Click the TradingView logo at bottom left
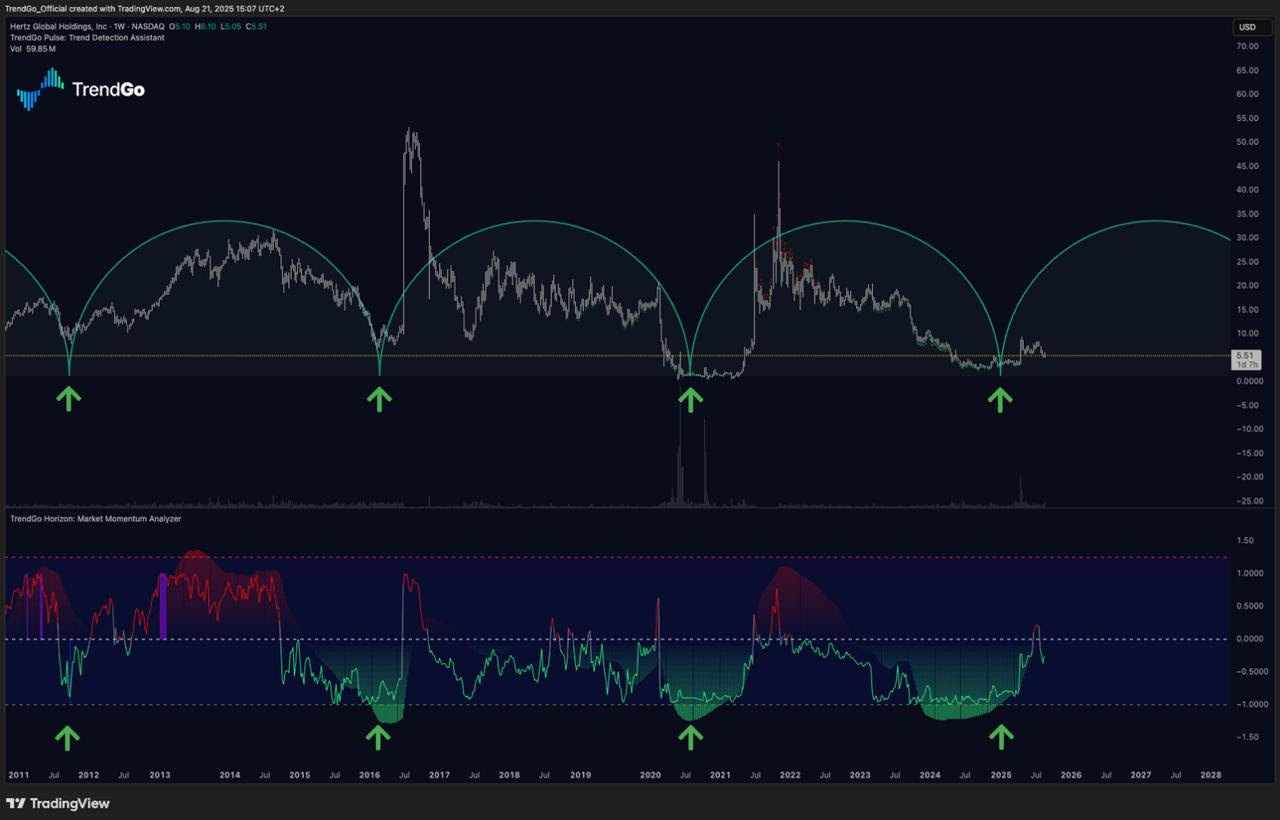This screenshot has width=1280, height=820. tap(58, 803)
